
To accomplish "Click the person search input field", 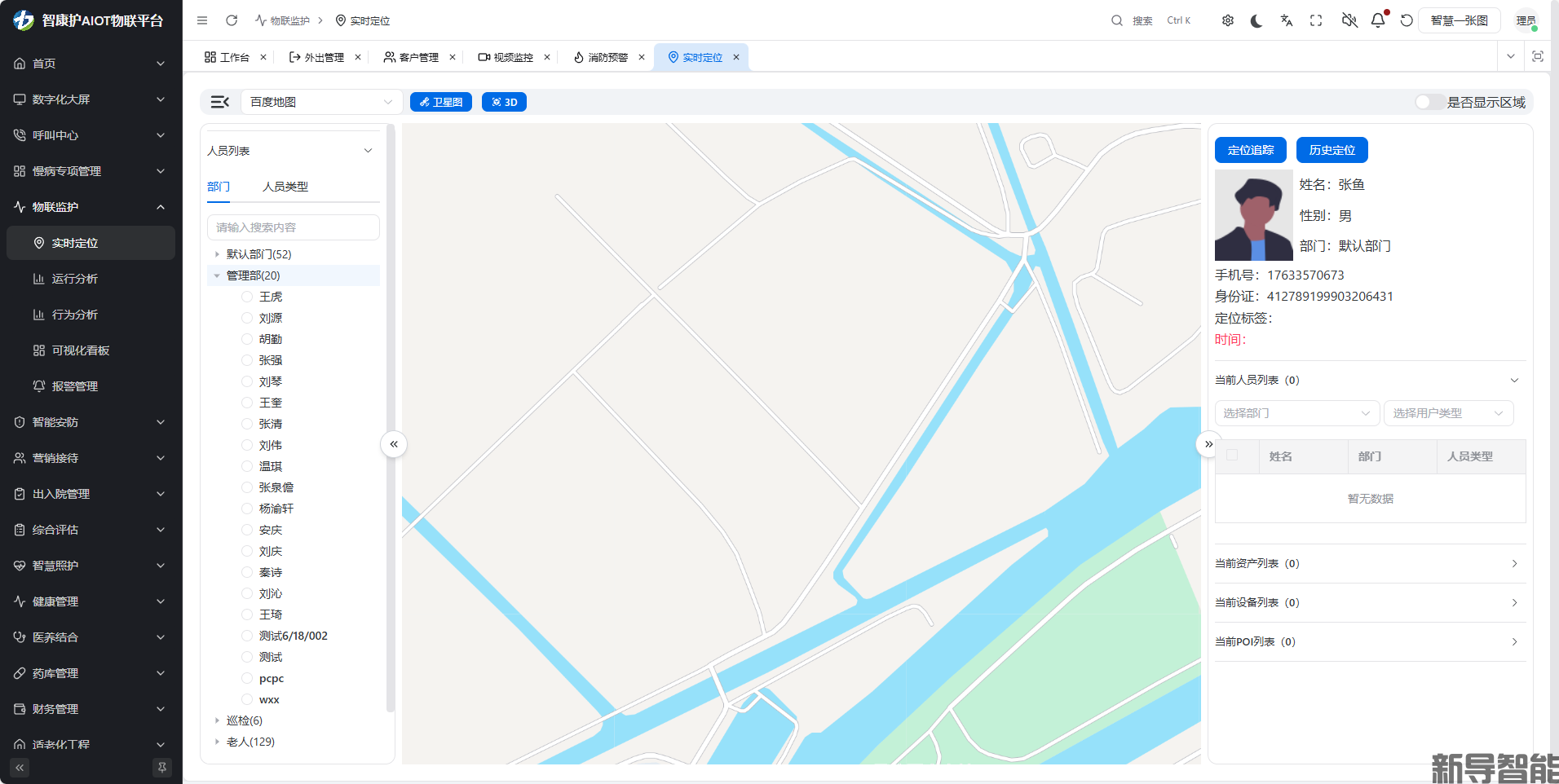I will [x=294, y=227].
